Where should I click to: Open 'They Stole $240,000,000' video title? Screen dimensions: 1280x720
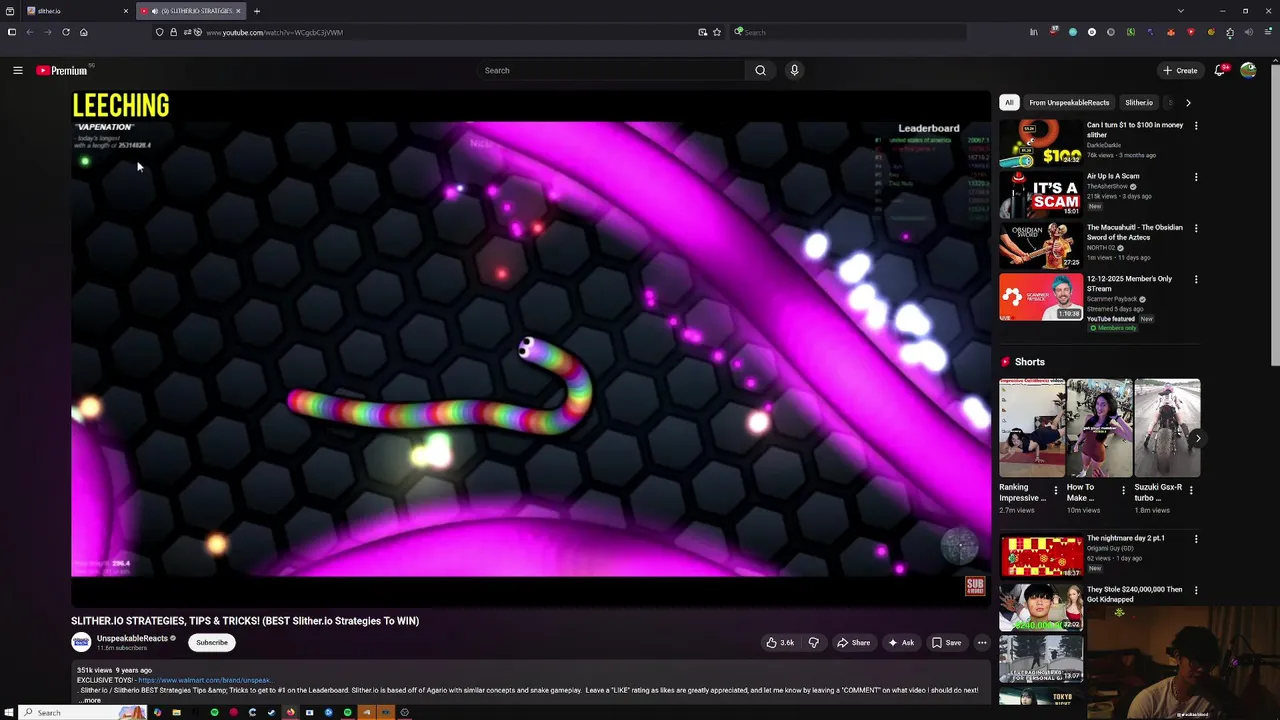click(1134, 594)
